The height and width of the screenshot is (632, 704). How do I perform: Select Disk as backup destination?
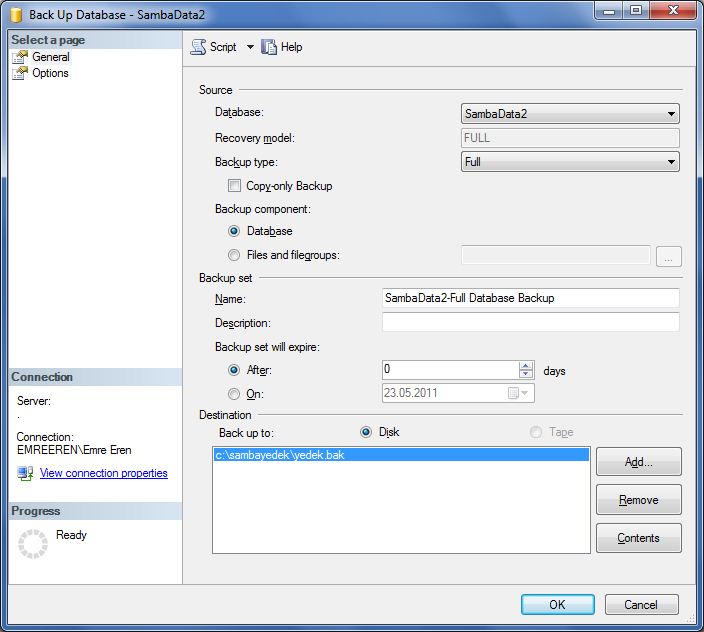tap(365, 432)
